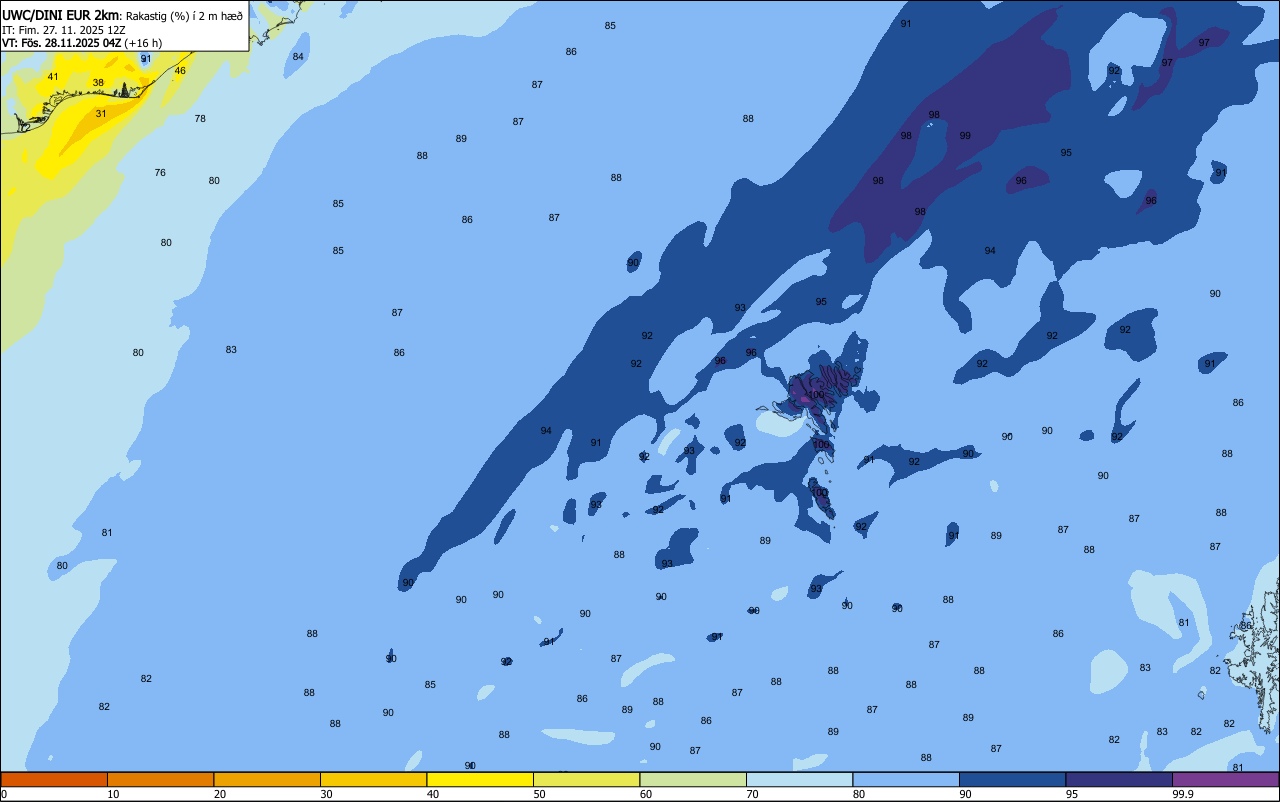Click the '99.9' legend tick label
The height and width of the screenshot is (802, 1280).
[x=1184, y=794]
